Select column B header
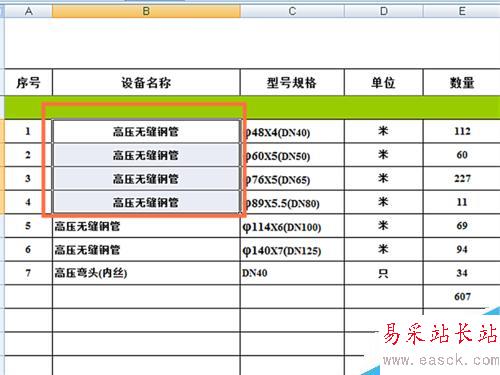Screen dimensions: 500x375 pos(146,11)
